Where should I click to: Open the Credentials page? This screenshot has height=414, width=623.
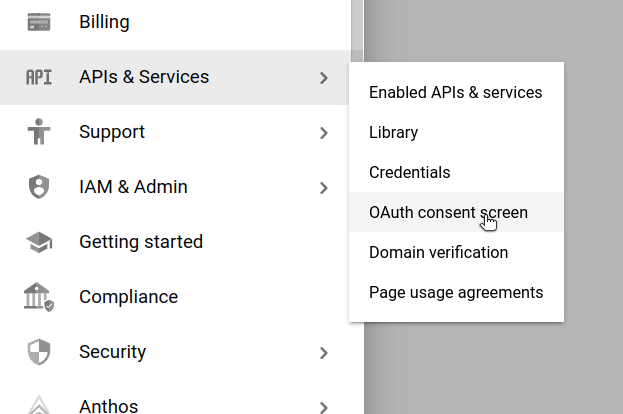(x=409, y=172)
